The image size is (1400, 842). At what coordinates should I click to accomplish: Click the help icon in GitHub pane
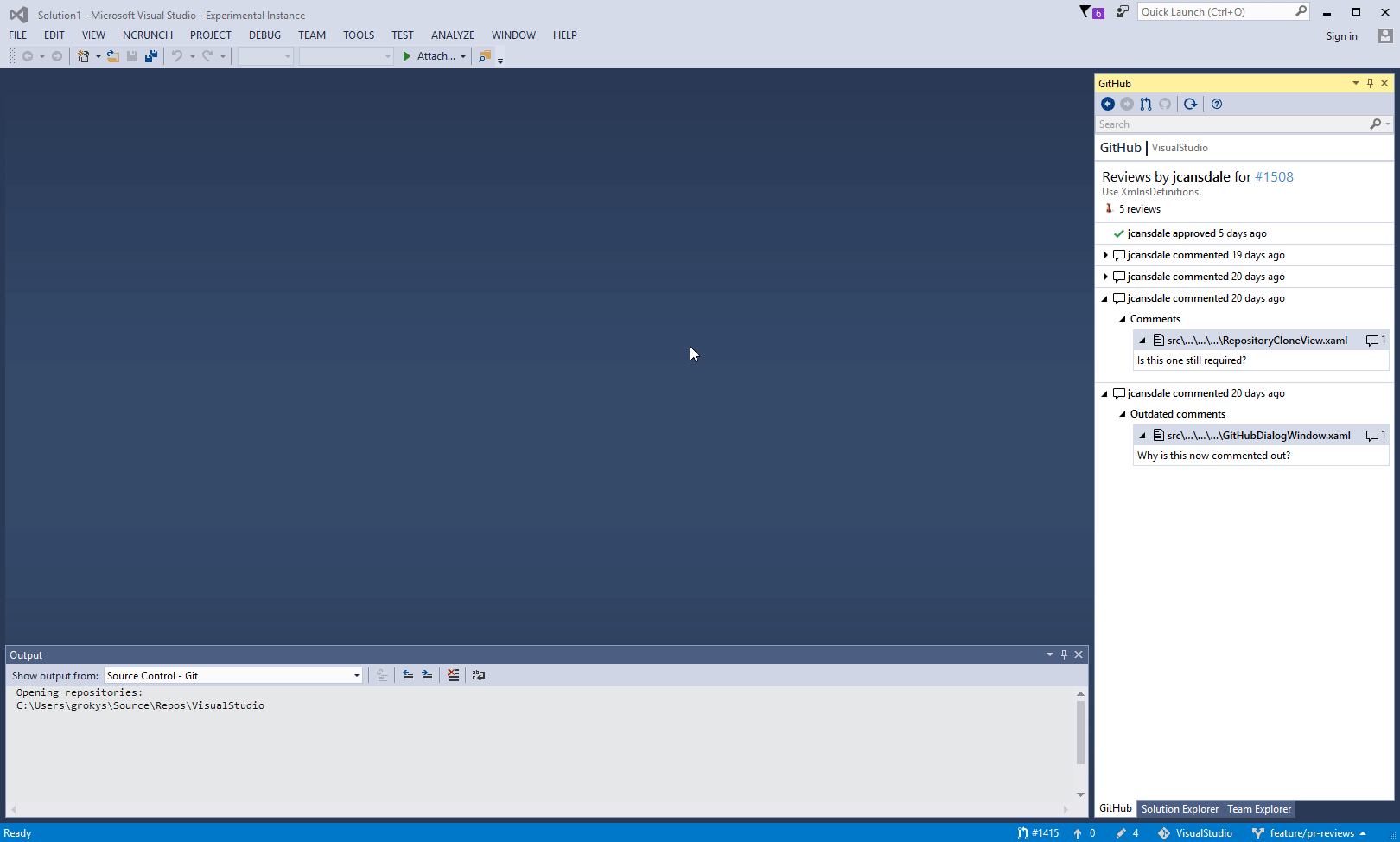[x=1217, y=104]
